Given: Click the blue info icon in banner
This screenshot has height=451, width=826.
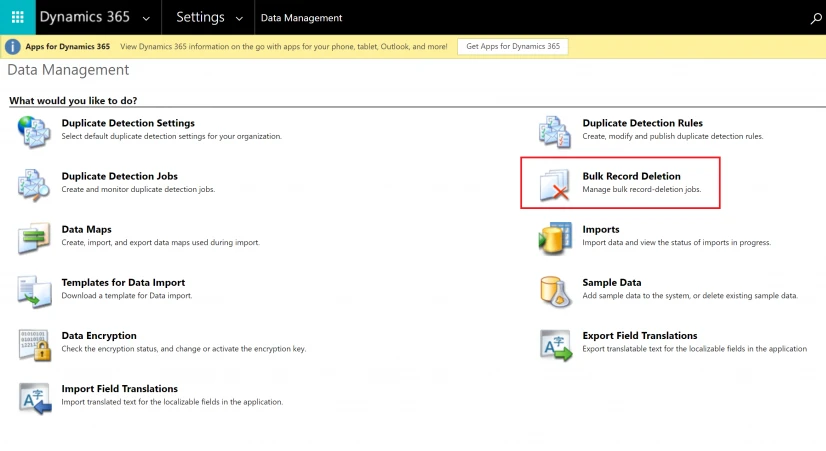Looking at the screenshot, I should click(x=13, y=47).
